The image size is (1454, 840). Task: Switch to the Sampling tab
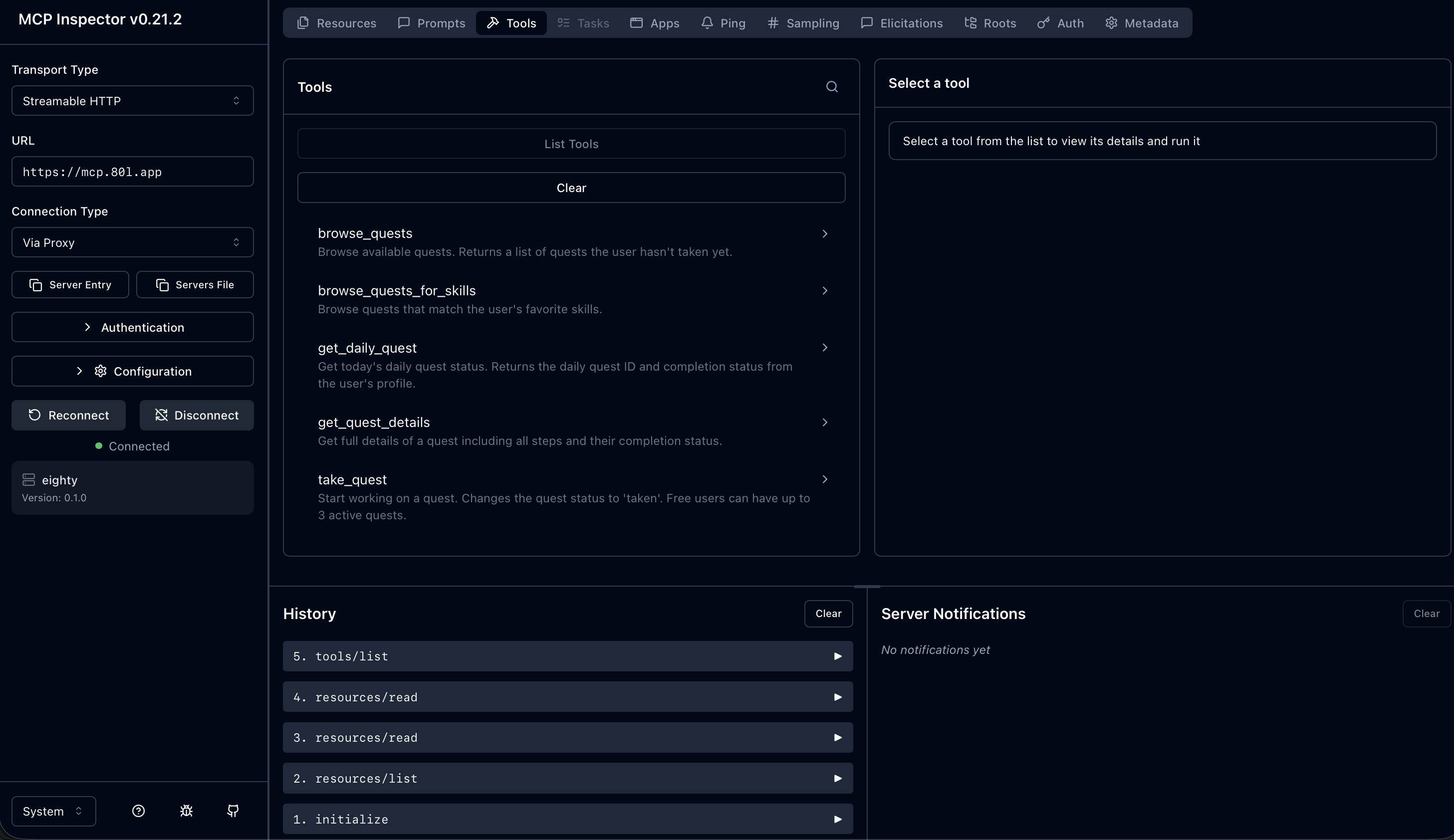[803, 23]
